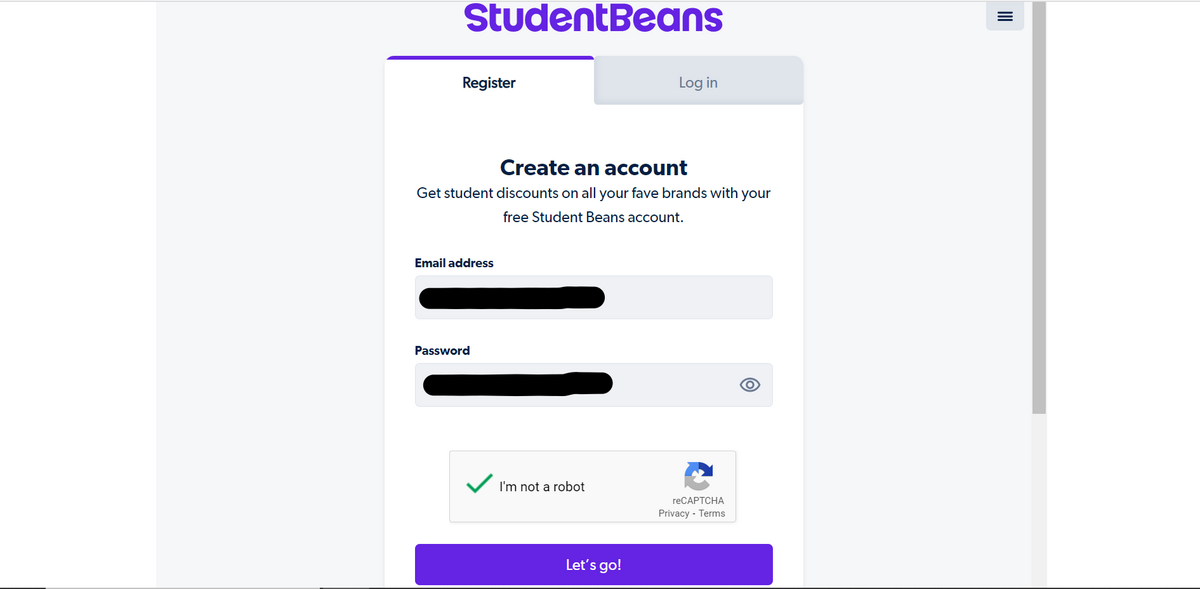The height and width of the screenshot is (589, 1200).
Task: Click the scrollbar track below the thumb
Action: click(x=1039, y=500)
